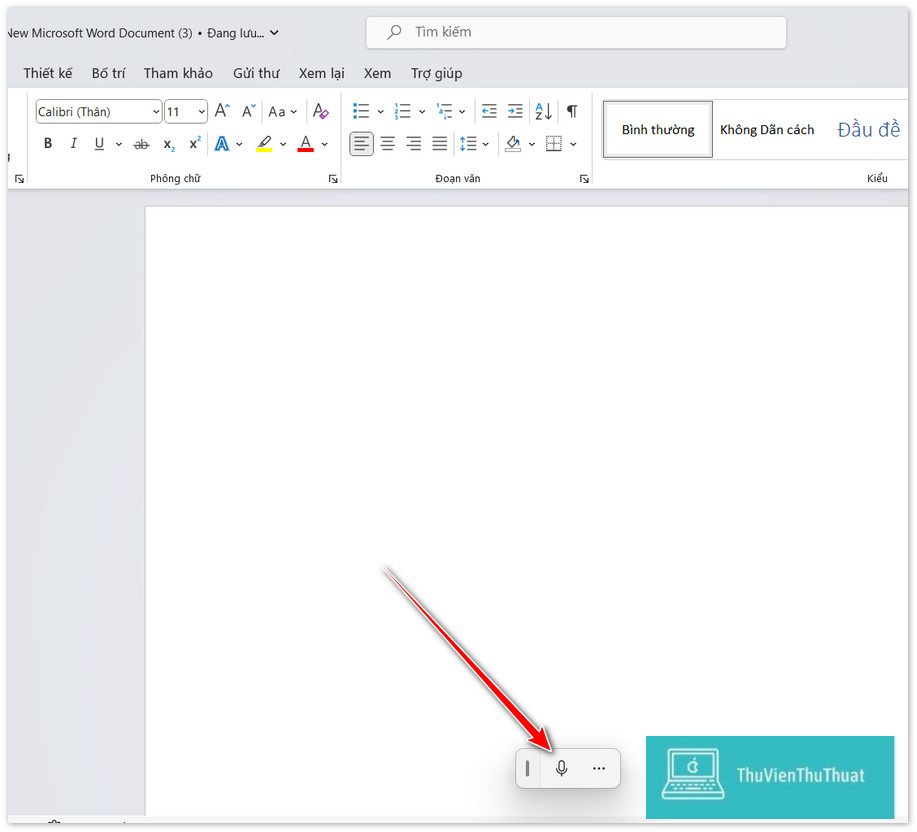The height and width of the screenshot is (832, 917).
Task: Expand shading color dropdown arrow
Action: [x=532, y=144]
